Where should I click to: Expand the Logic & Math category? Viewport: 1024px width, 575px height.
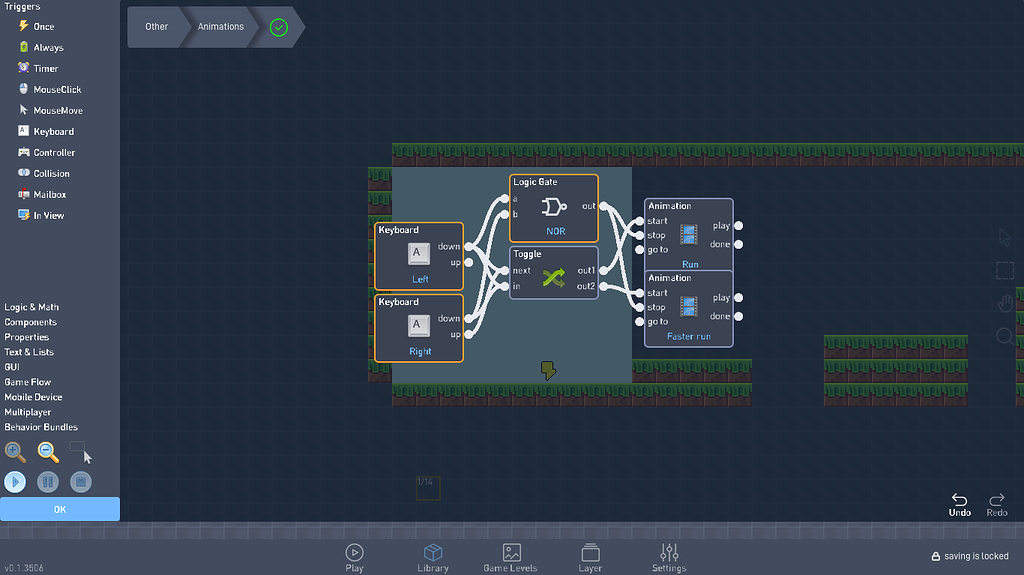click(x=31, y=307)
